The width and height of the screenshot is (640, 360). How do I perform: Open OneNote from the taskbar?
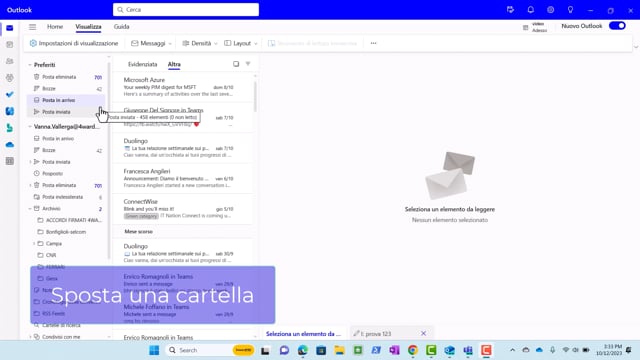tap(394, 350)
